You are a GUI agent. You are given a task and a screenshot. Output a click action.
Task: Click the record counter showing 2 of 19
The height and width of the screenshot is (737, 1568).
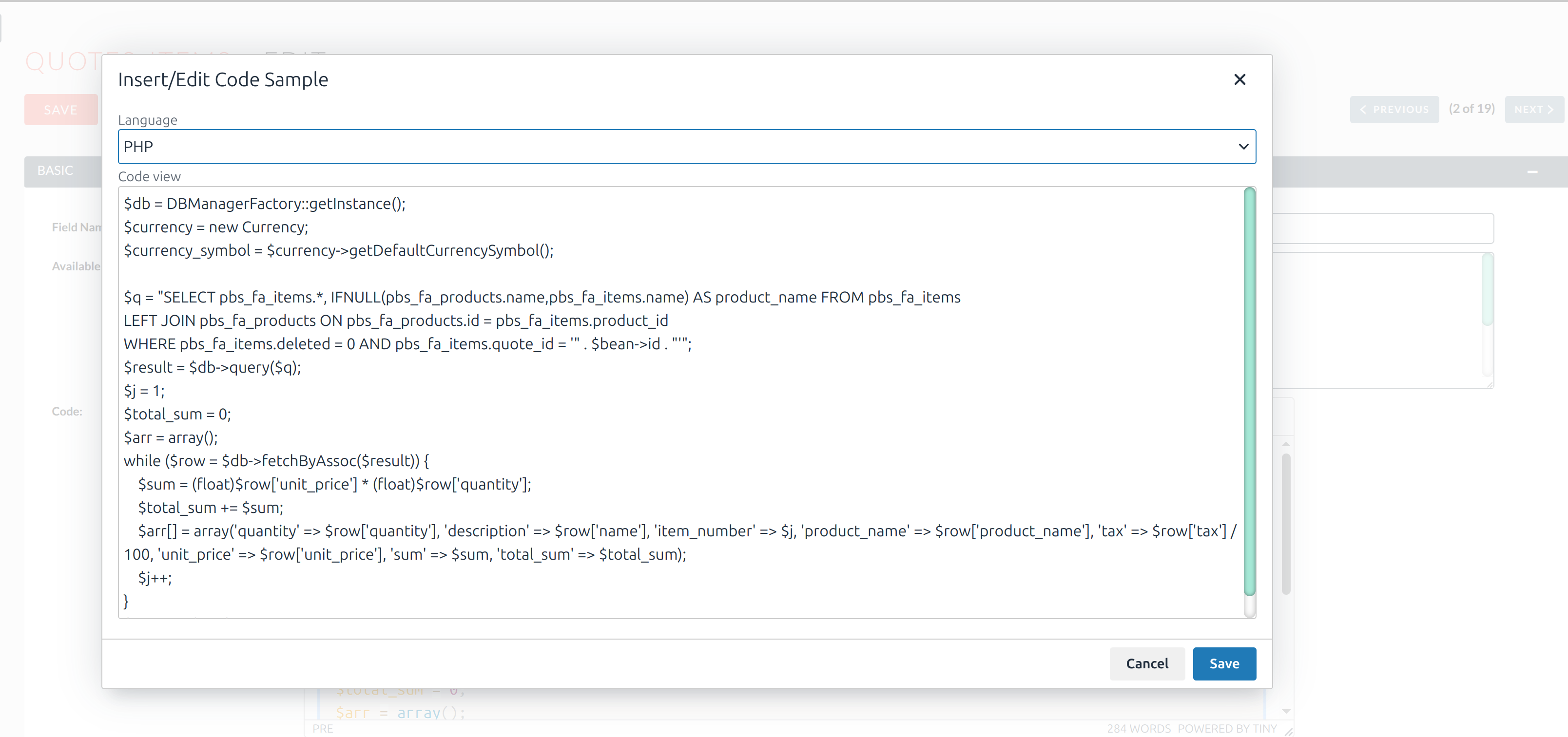[1472, 110]
